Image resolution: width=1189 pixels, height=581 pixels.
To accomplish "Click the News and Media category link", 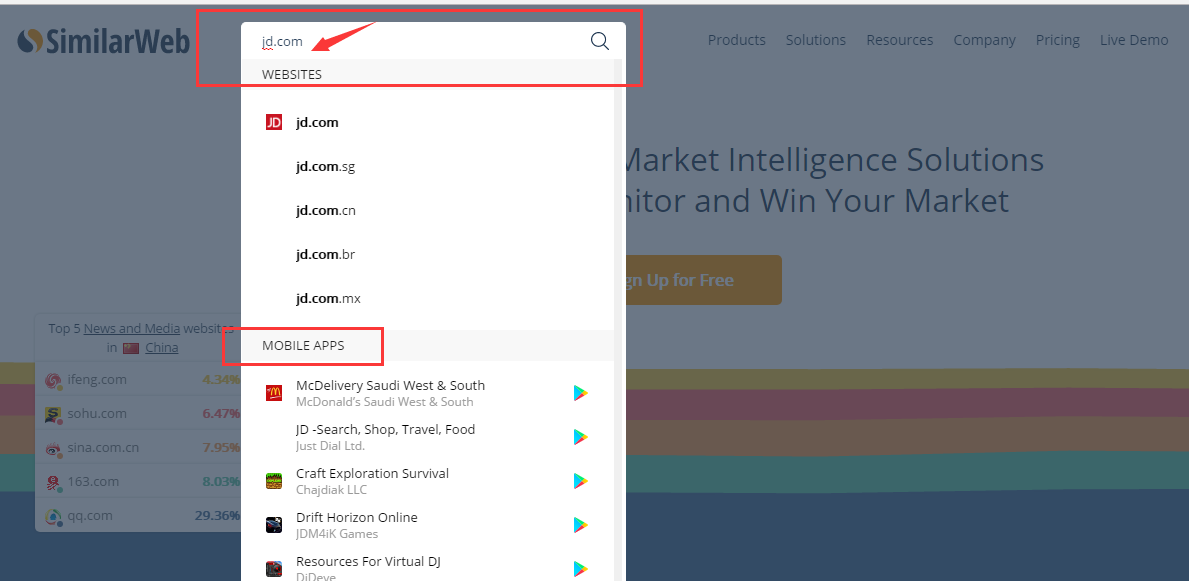I will [132, 328].
